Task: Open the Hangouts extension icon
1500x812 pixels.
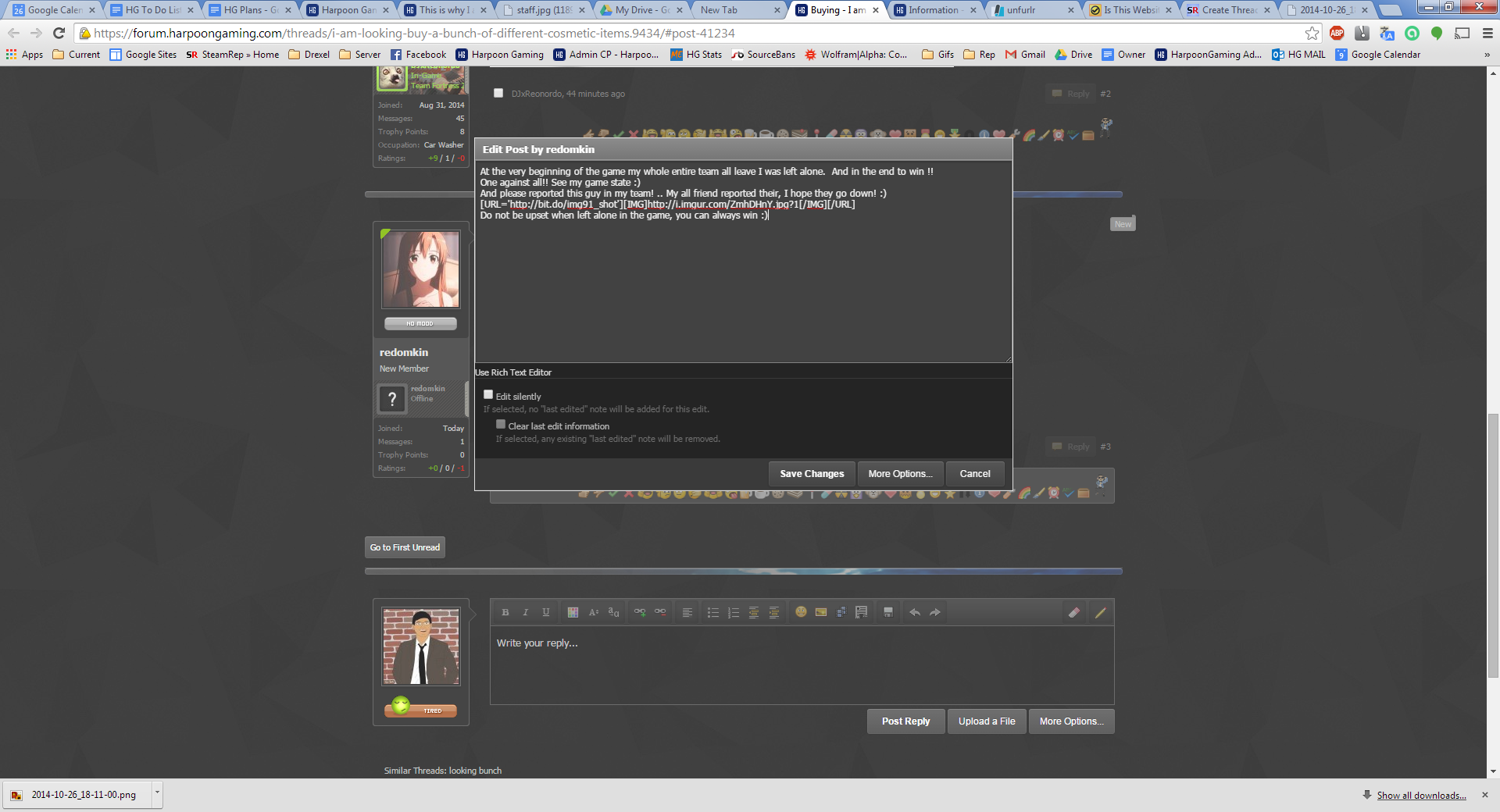Action: 1437,34
